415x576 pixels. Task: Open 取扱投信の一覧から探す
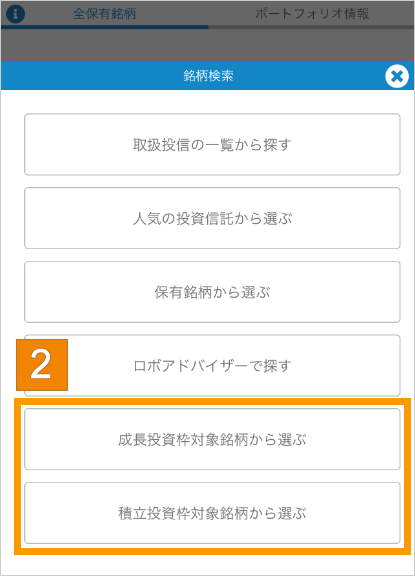click(212, 144)
